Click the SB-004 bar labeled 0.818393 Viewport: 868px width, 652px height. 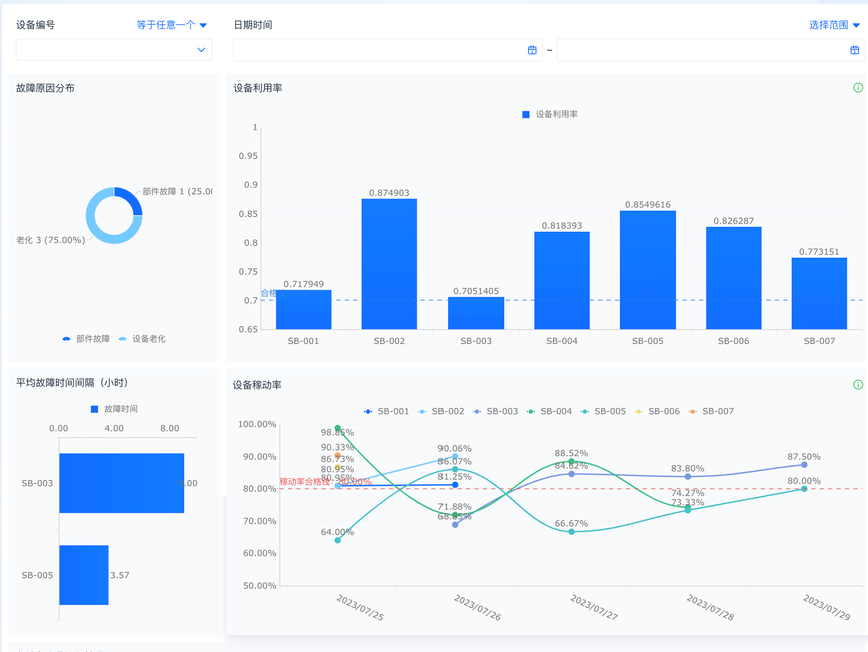[x=562, y=281]
